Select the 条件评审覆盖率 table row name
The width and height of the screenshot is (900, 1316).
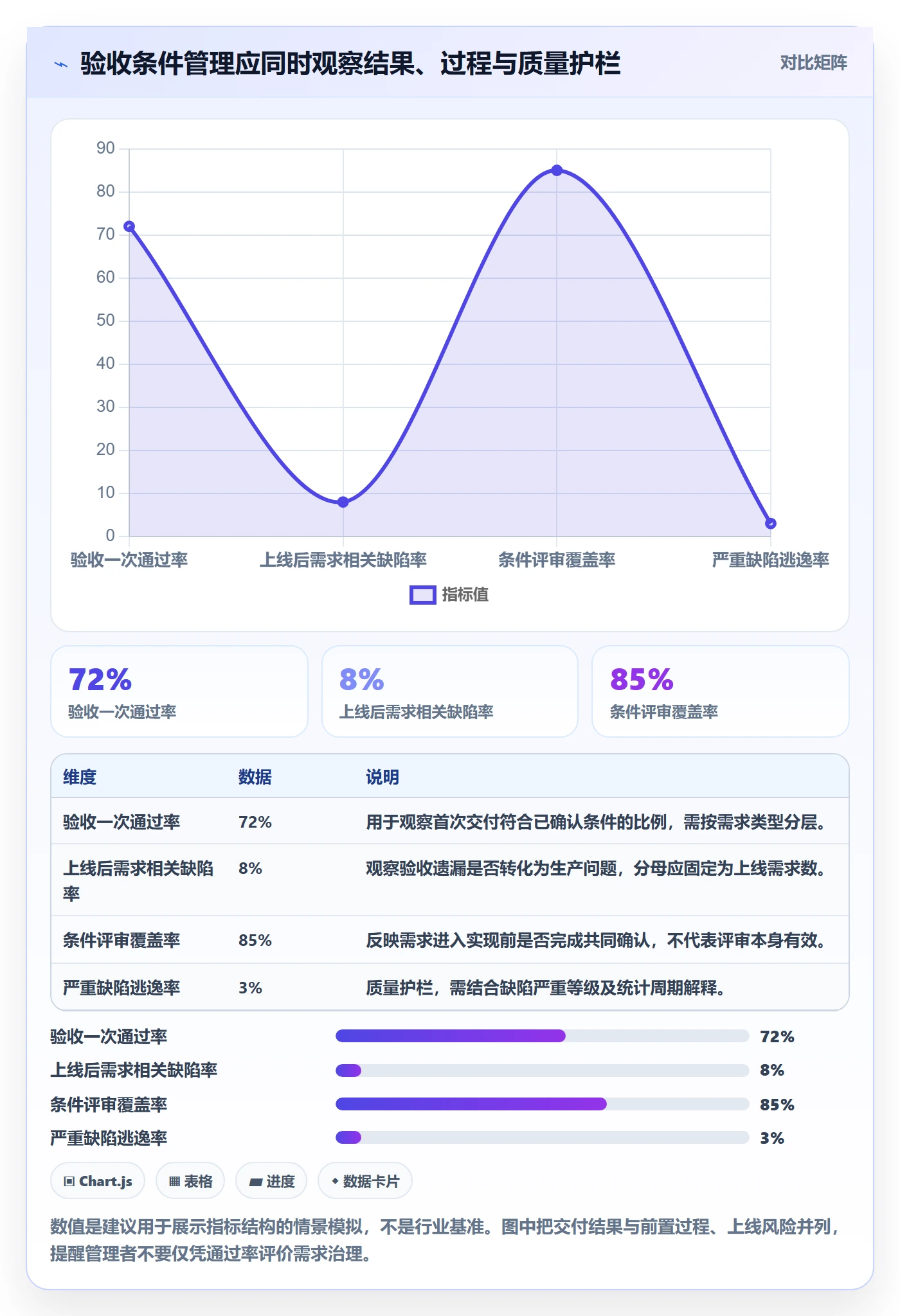(x=122, y=940)
